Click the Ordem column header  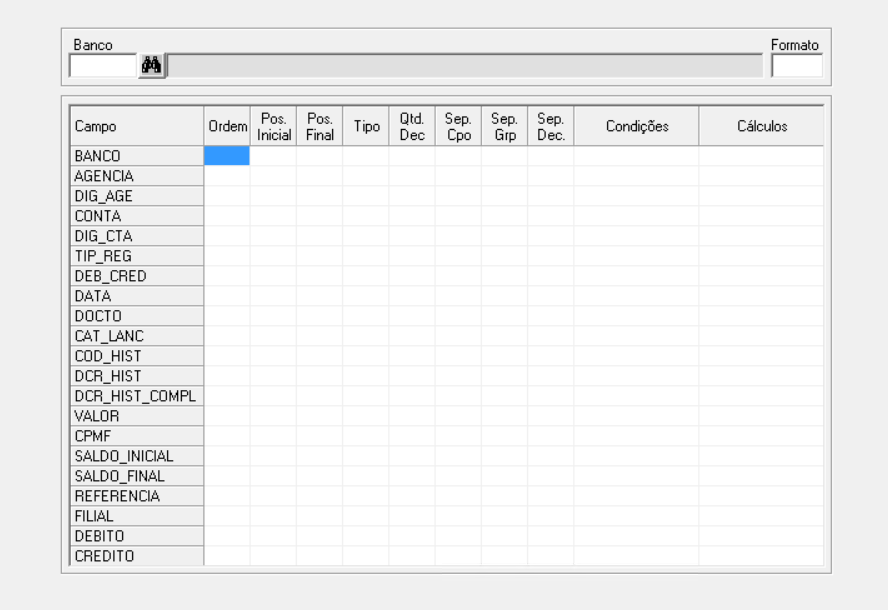227,126
